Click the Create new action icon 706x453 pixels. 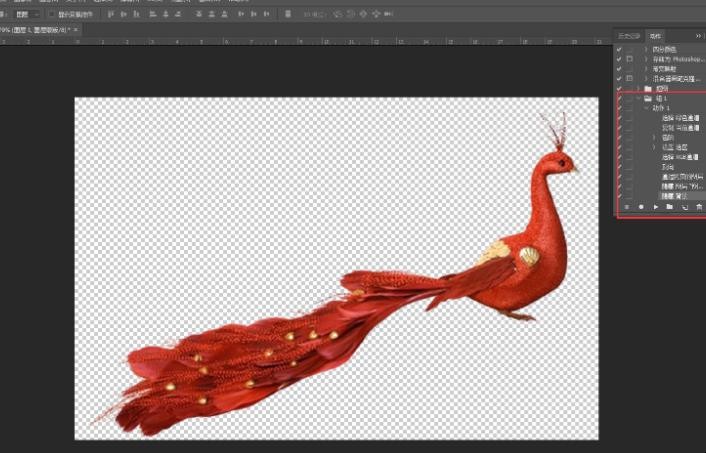click(684, 207)
